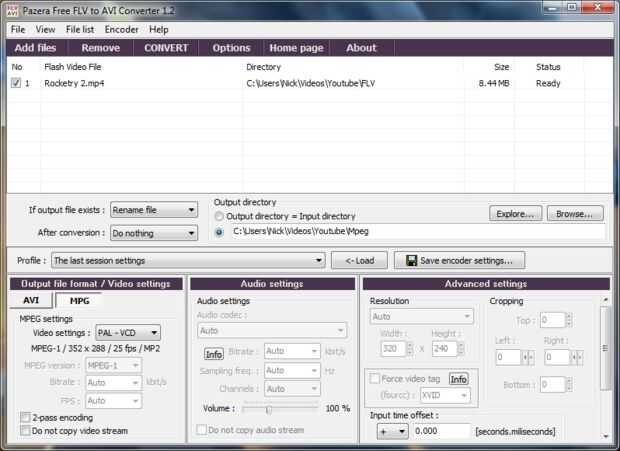The image size is (620, 451).
Task: Click the Advanced settings scrollbar down arrow
Action: pos(605,436)
